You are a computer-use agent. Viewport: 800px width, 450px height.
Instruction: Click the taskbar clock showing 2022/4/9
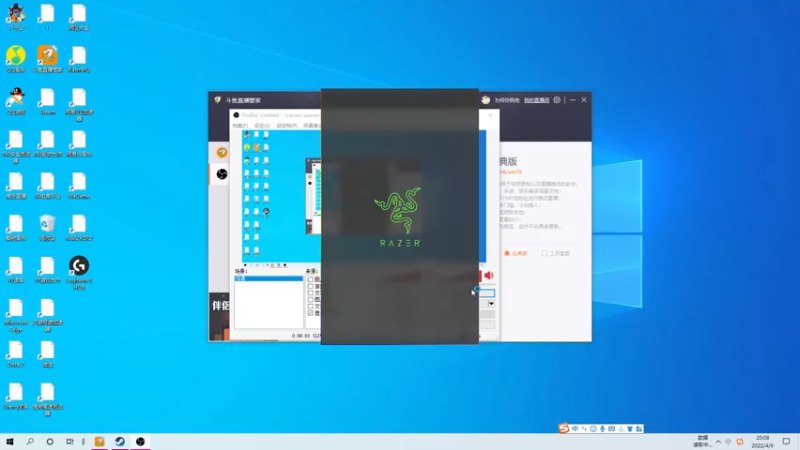(762, 442)
